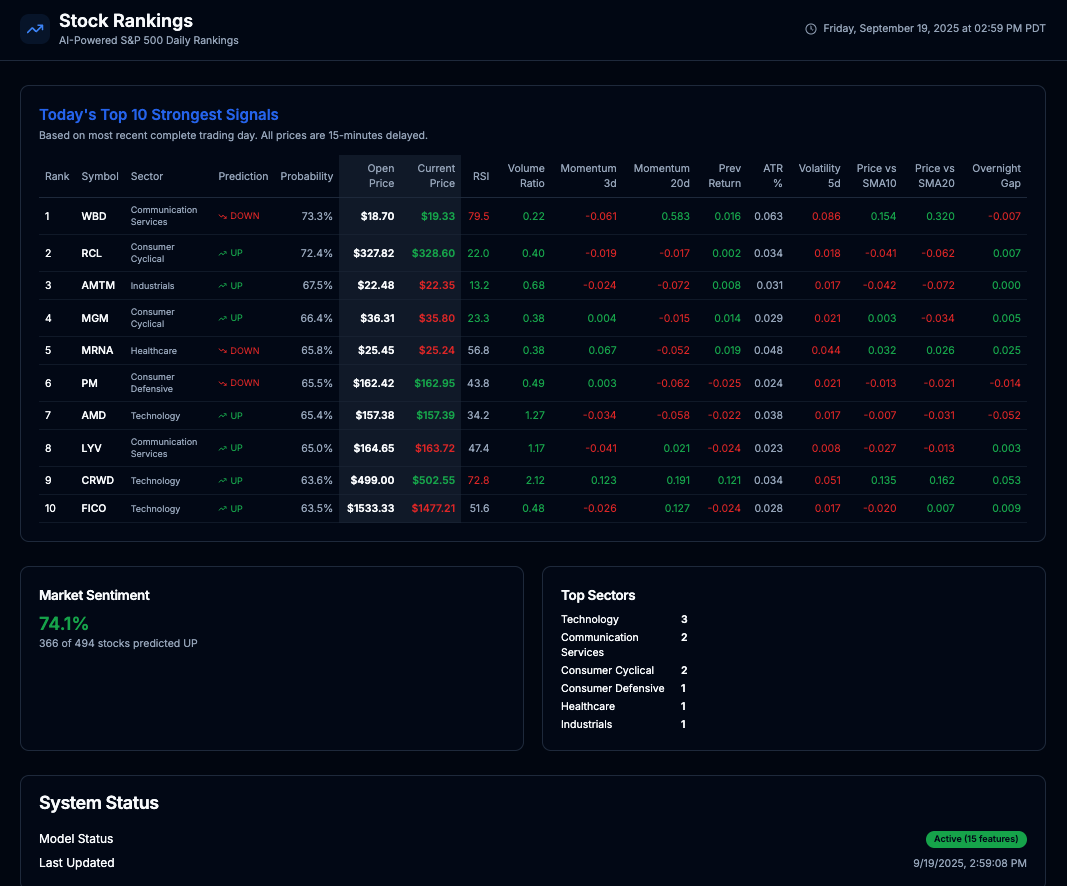Click Industrials in Top Sectors list
1067x886 pixels.
pos(586,725)
